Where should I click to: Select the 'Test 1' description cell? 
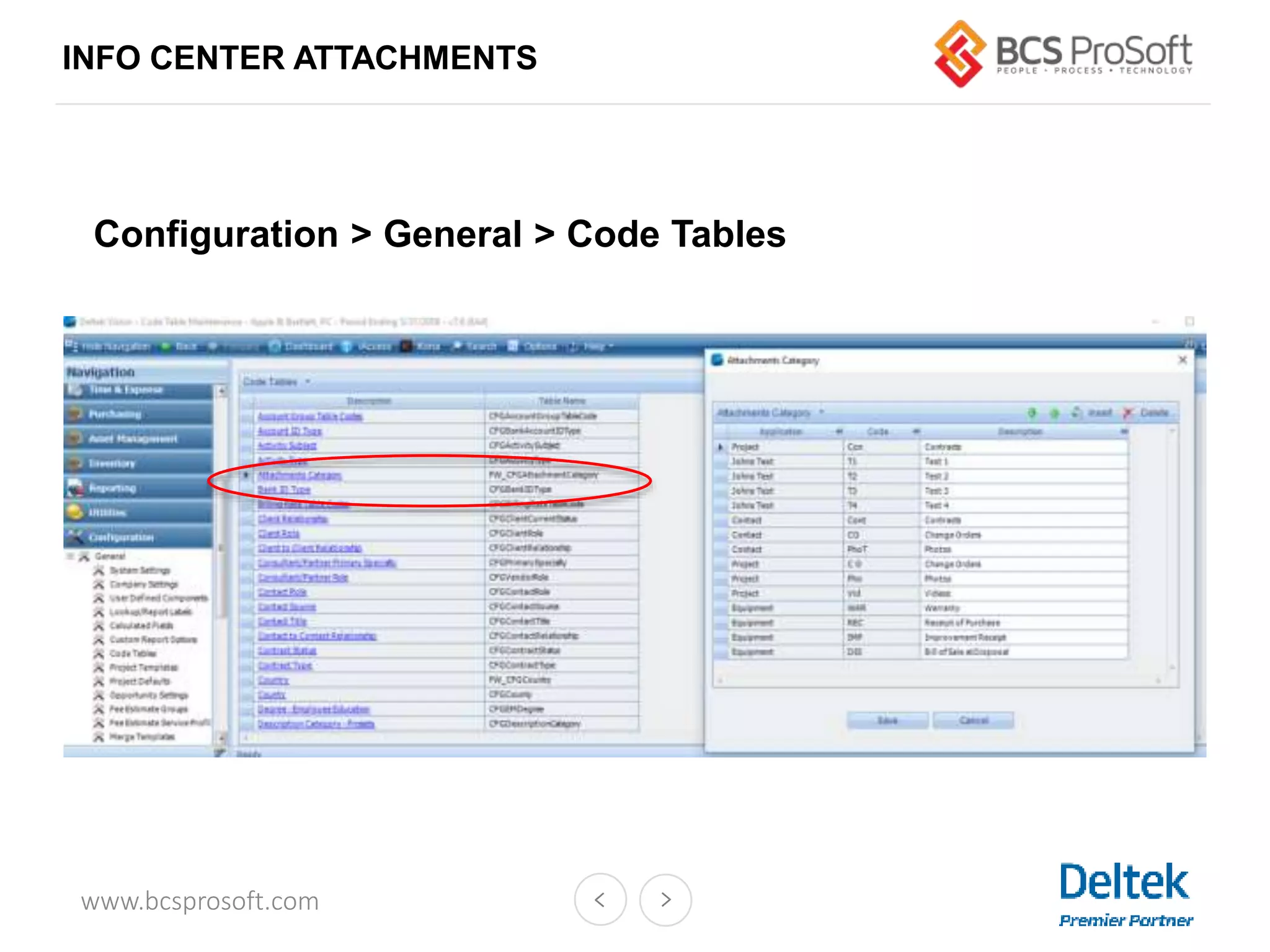point(1023,461)
